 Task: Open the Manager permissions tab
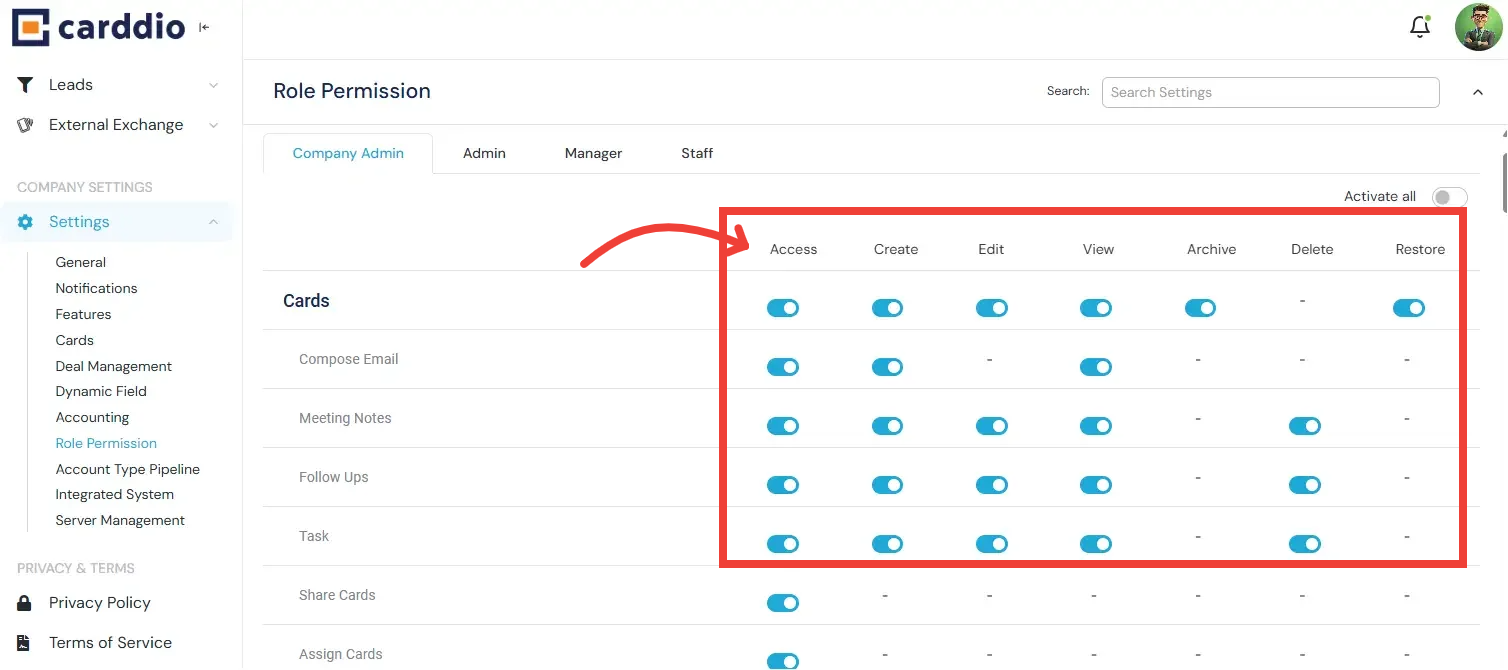(x=592, y=152)
